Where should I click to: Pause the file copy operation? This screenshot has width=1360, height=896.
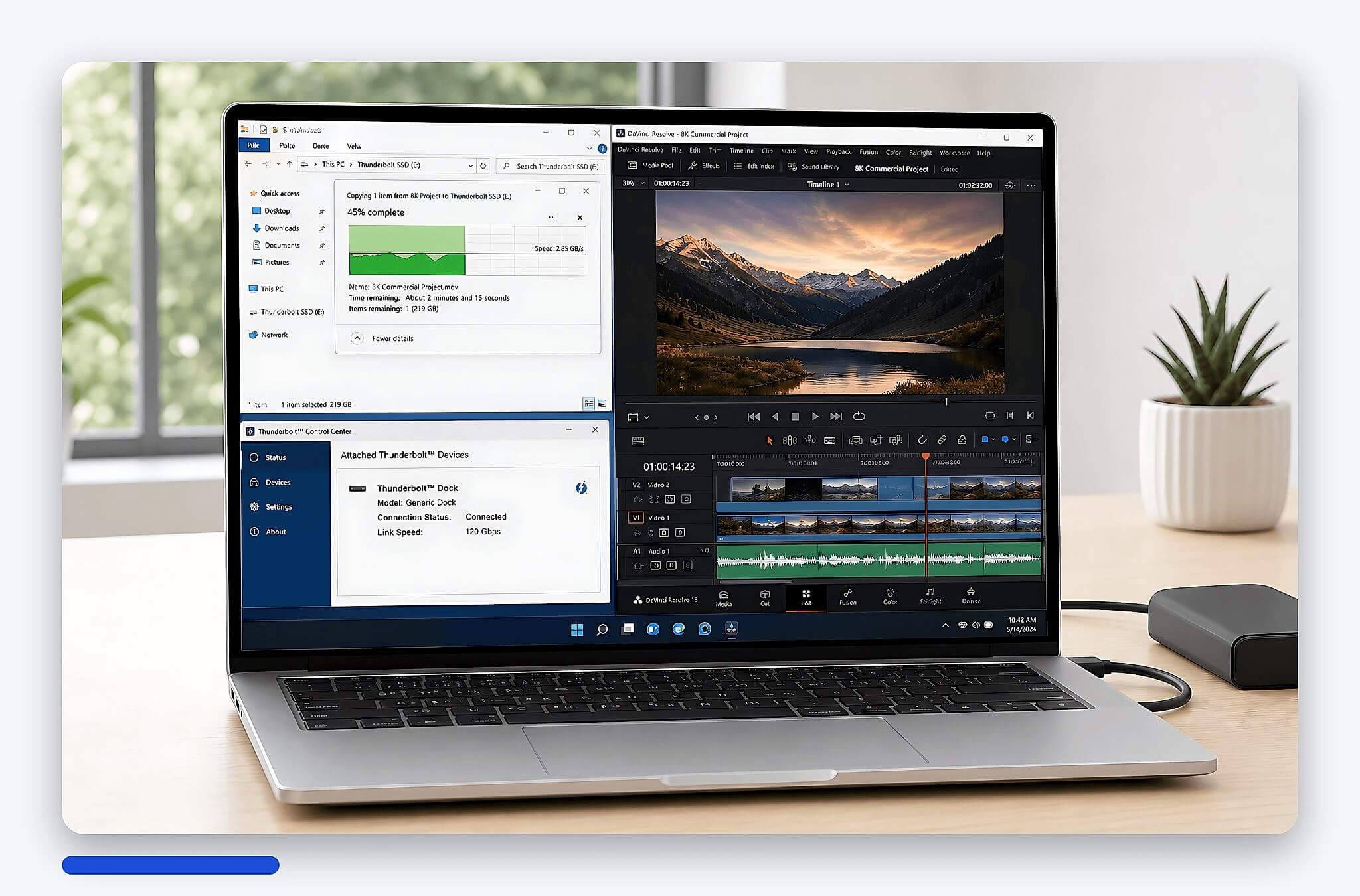pyautogui.click(x=551, y=217)
